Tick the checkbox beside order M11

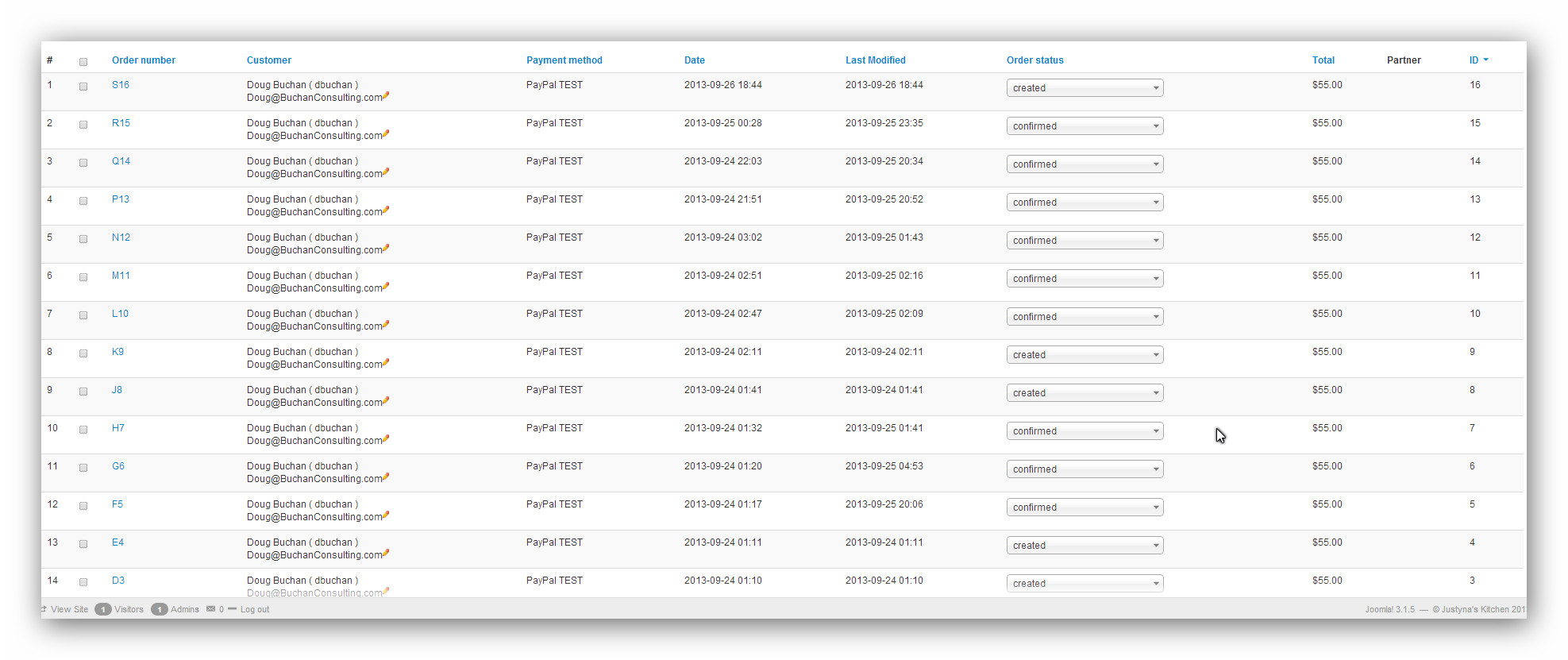tap(83, 277)
